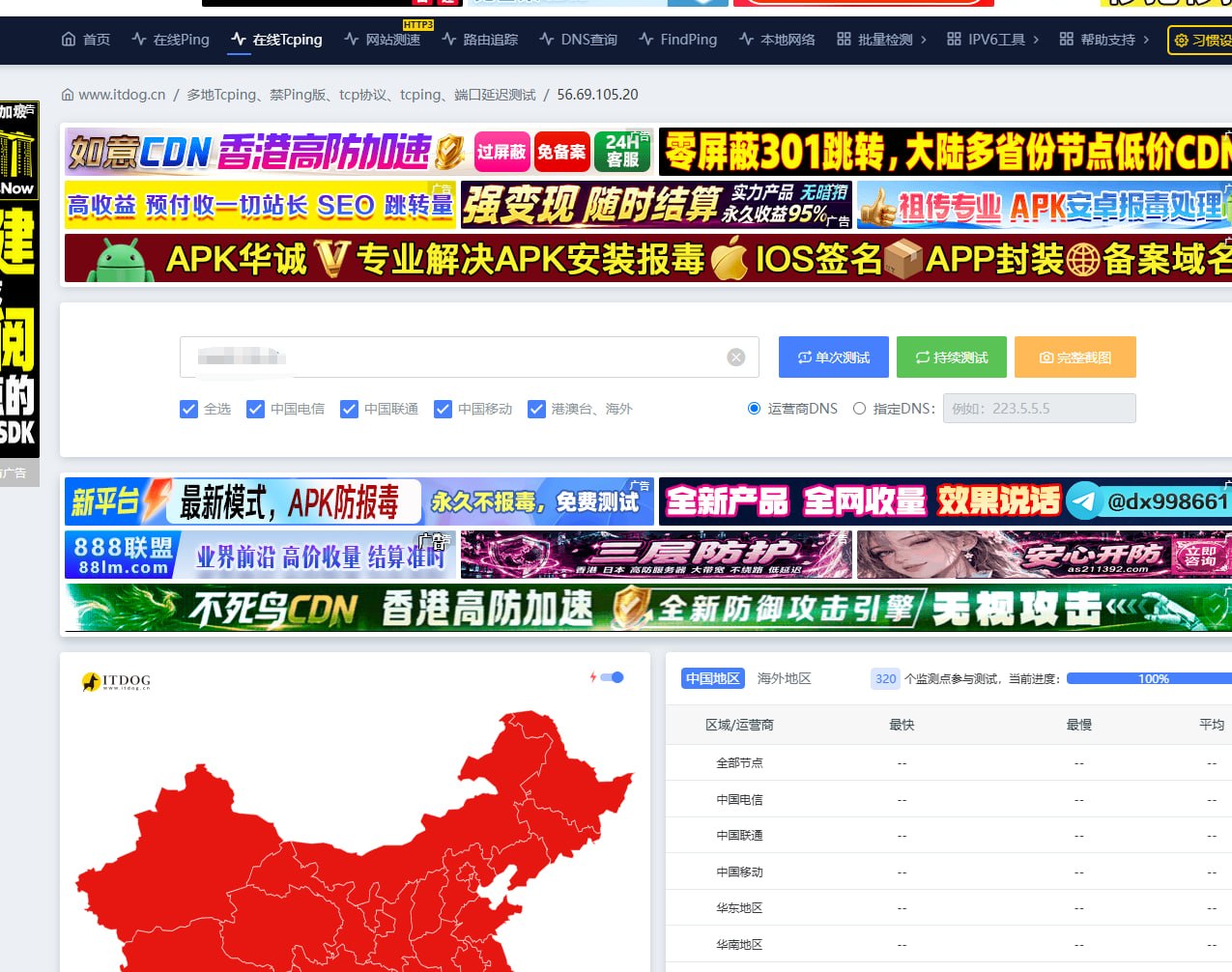Screen dimensions: 1232x972
Task: Open the 在线Ping tool
Action: coord(170,40)
